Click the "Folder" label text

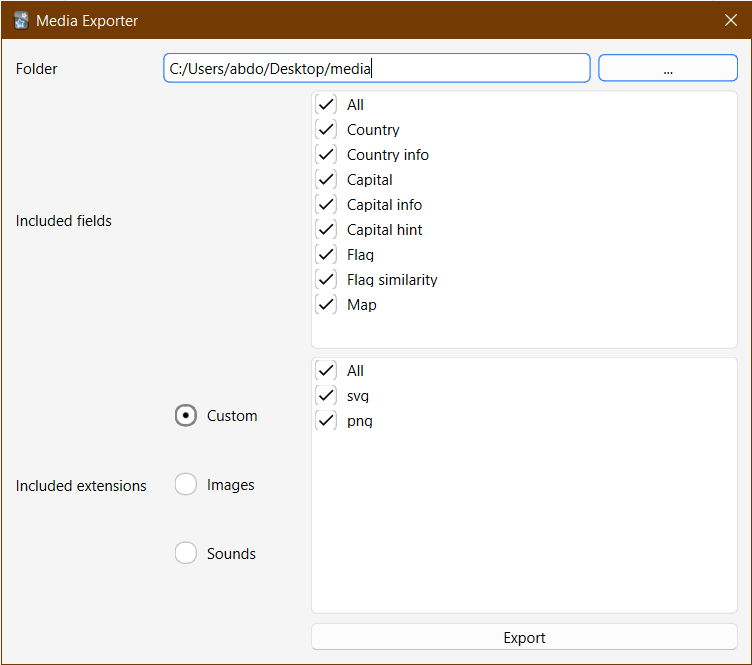pos(36,69)
